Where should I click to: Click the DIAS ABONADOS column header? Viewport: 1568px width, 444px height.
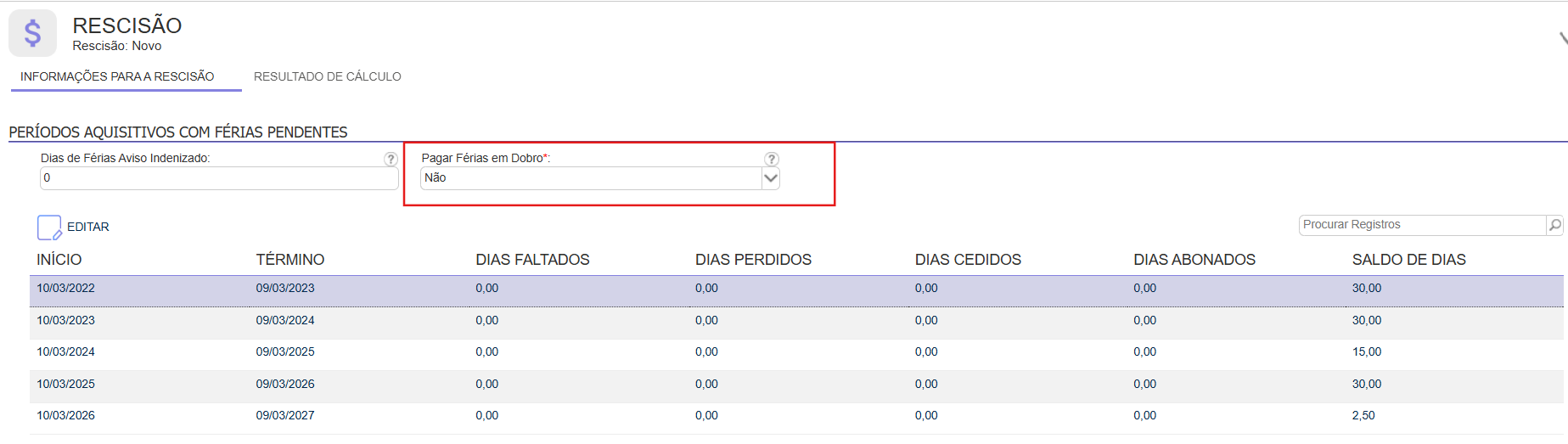point(1194,260)
